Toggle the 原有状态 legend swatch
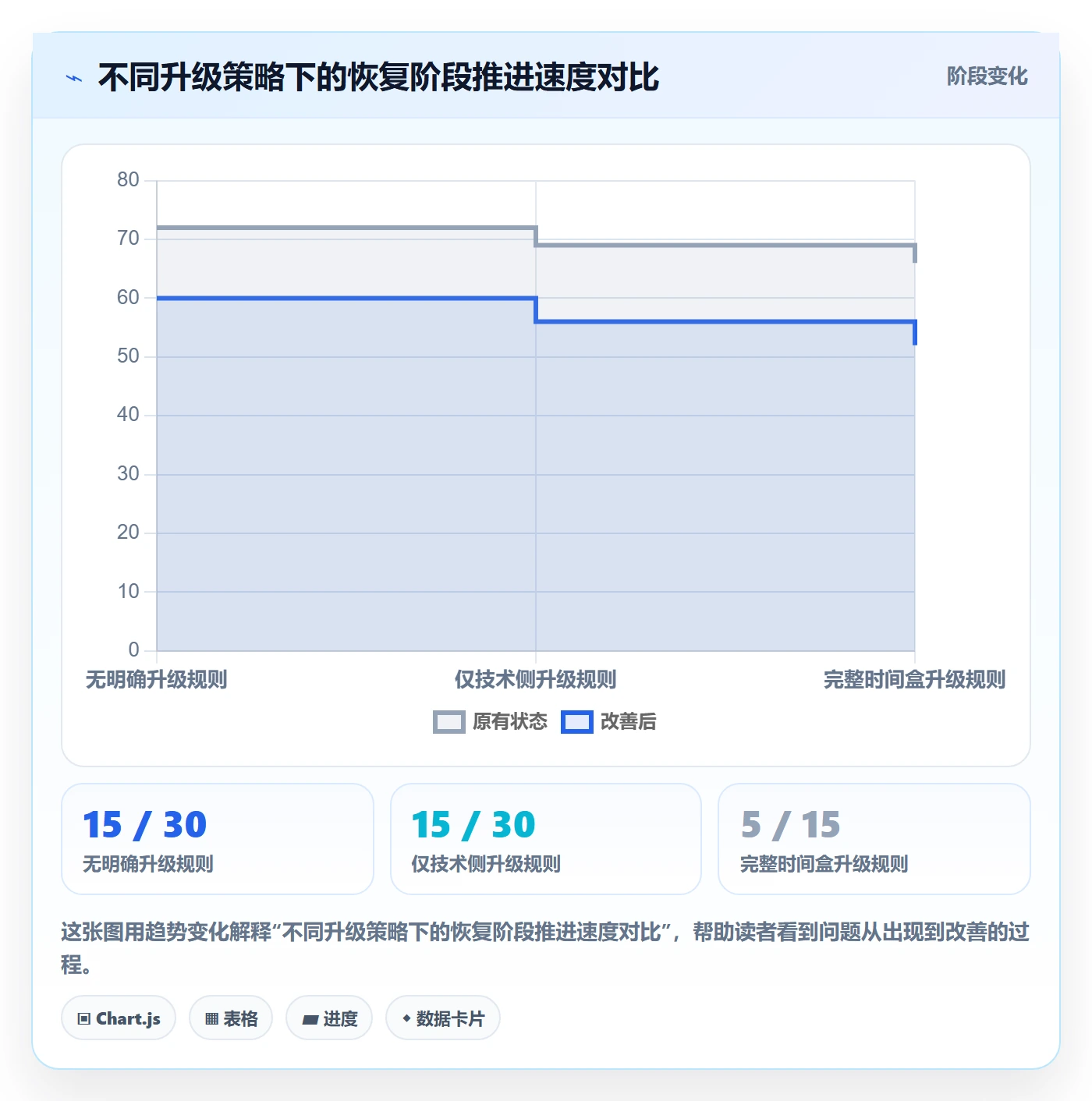 (x=448, y=722)
